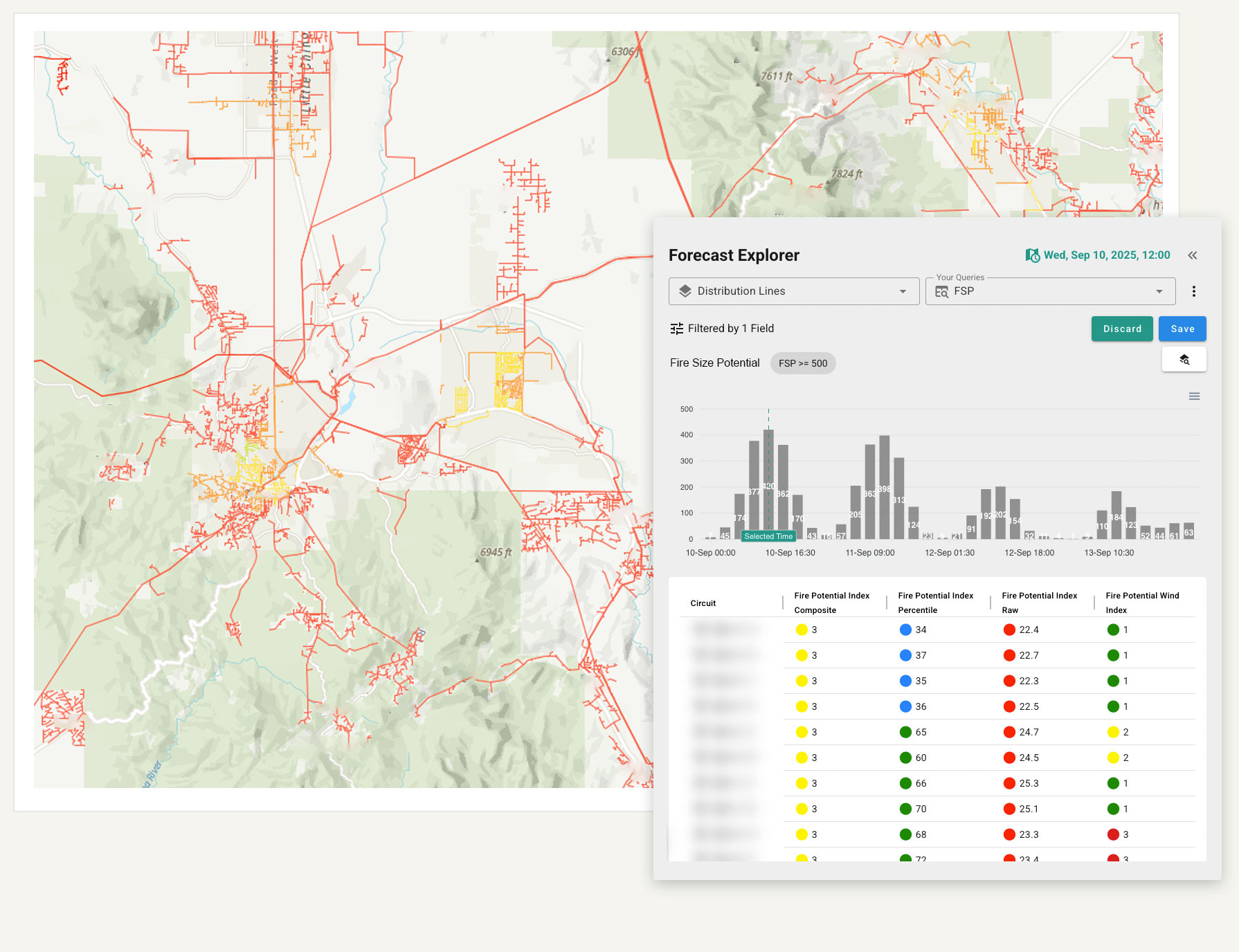Viewport: 1239px width, 952px height.
Task: Expand the Distribution Lines dropdown
Action: coord(903,291)
